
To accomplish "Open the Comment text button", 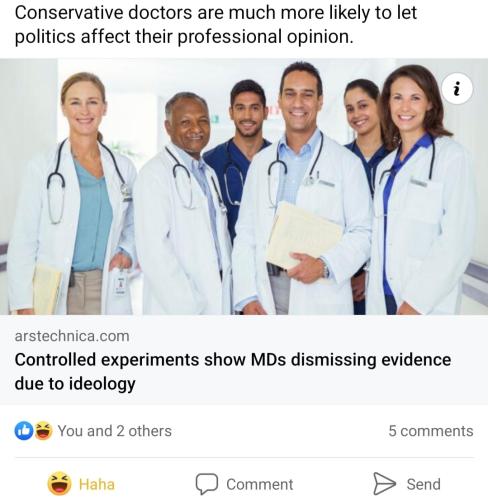I will coord(260,484).
